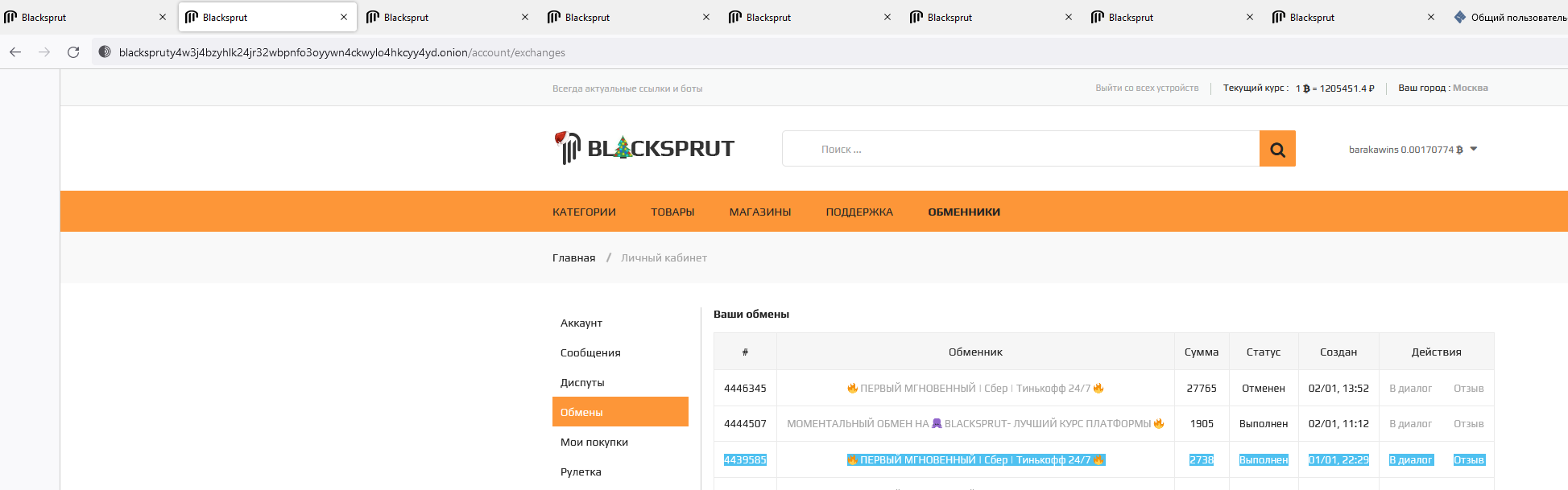Open exchanger link for order 4446345

tap(975, 388)
